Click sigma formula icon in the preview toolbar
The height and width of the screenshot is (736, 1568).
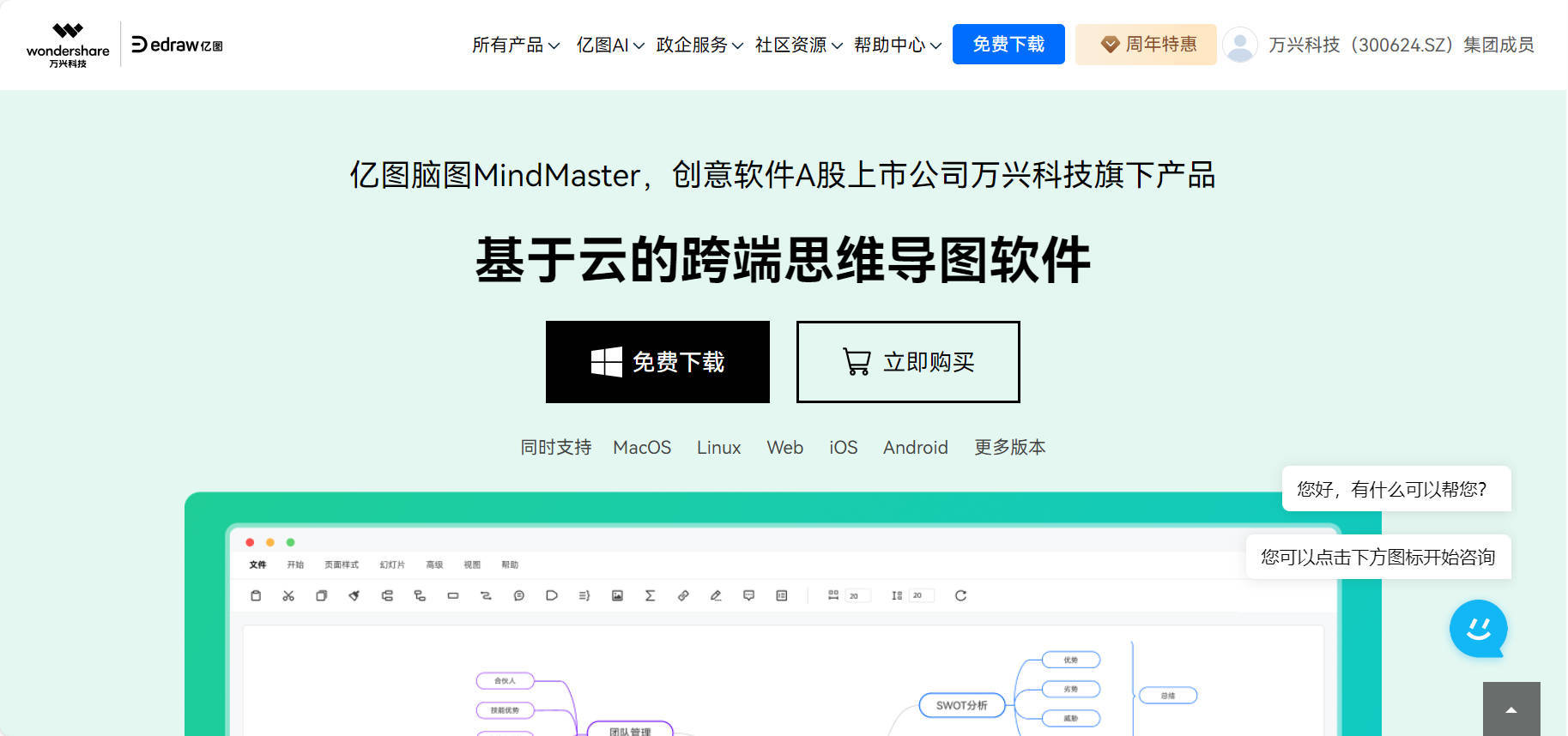[650, 595]
